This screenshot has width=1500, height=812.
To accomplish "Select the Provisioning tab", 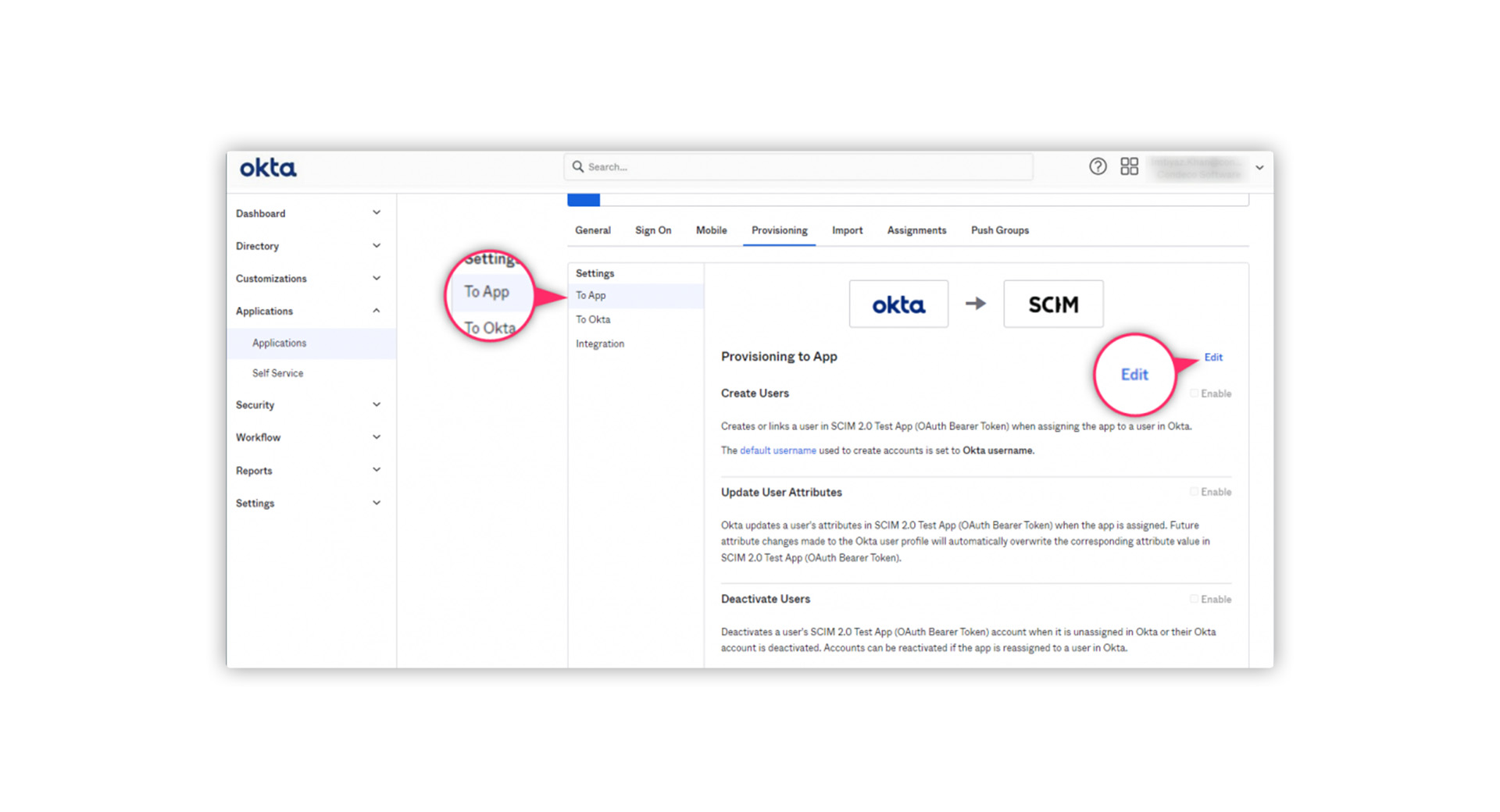I will [x=779, y=230].
